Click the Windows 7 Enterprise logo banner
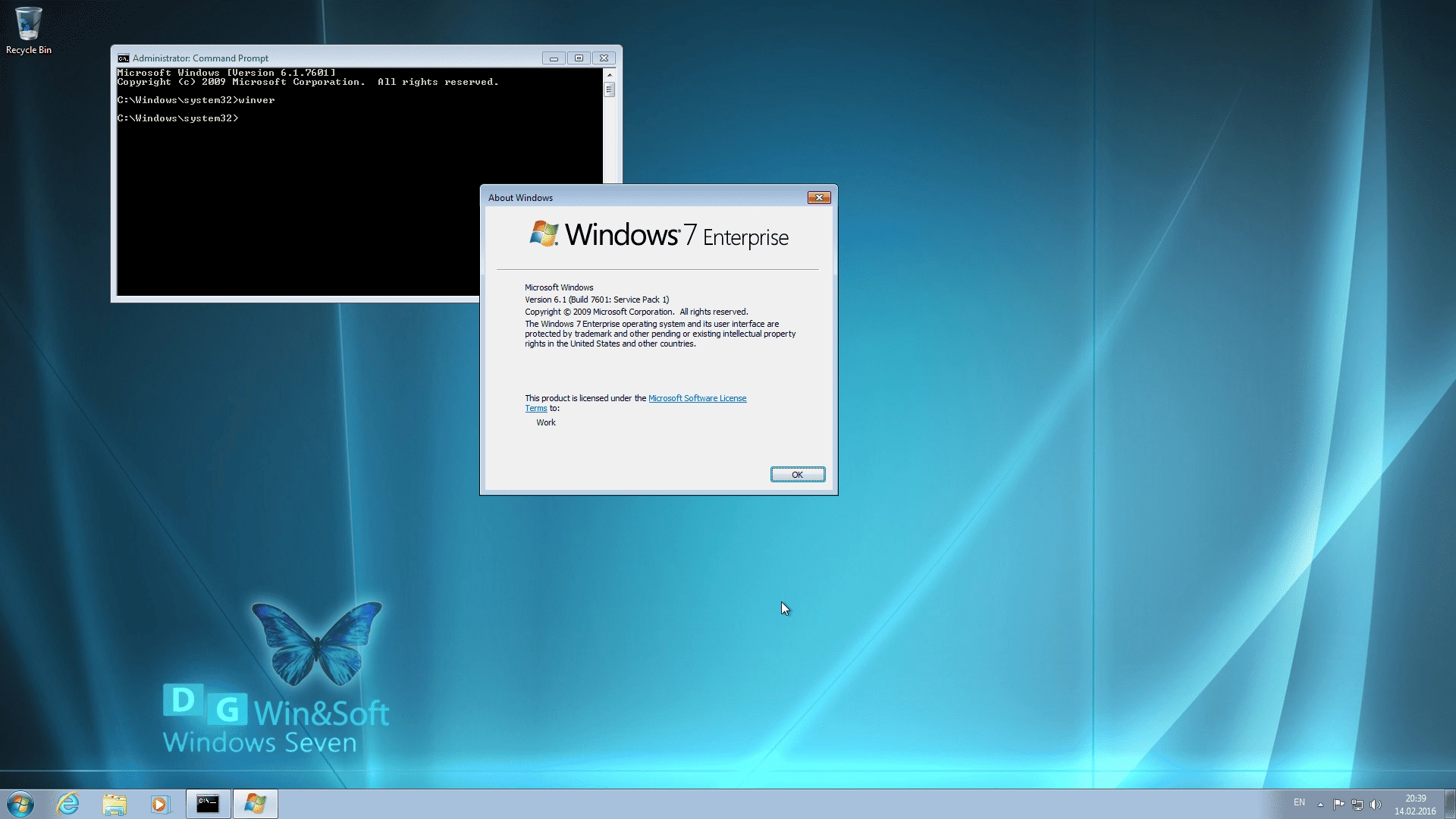The image size is (1456, 819). (x=658, y=235)
